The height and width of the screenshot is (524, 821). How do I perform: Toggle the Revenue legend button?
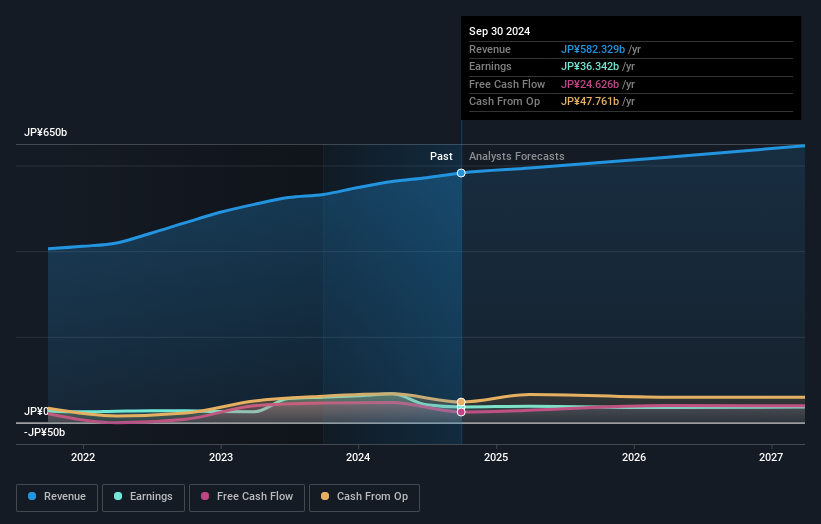57,497
